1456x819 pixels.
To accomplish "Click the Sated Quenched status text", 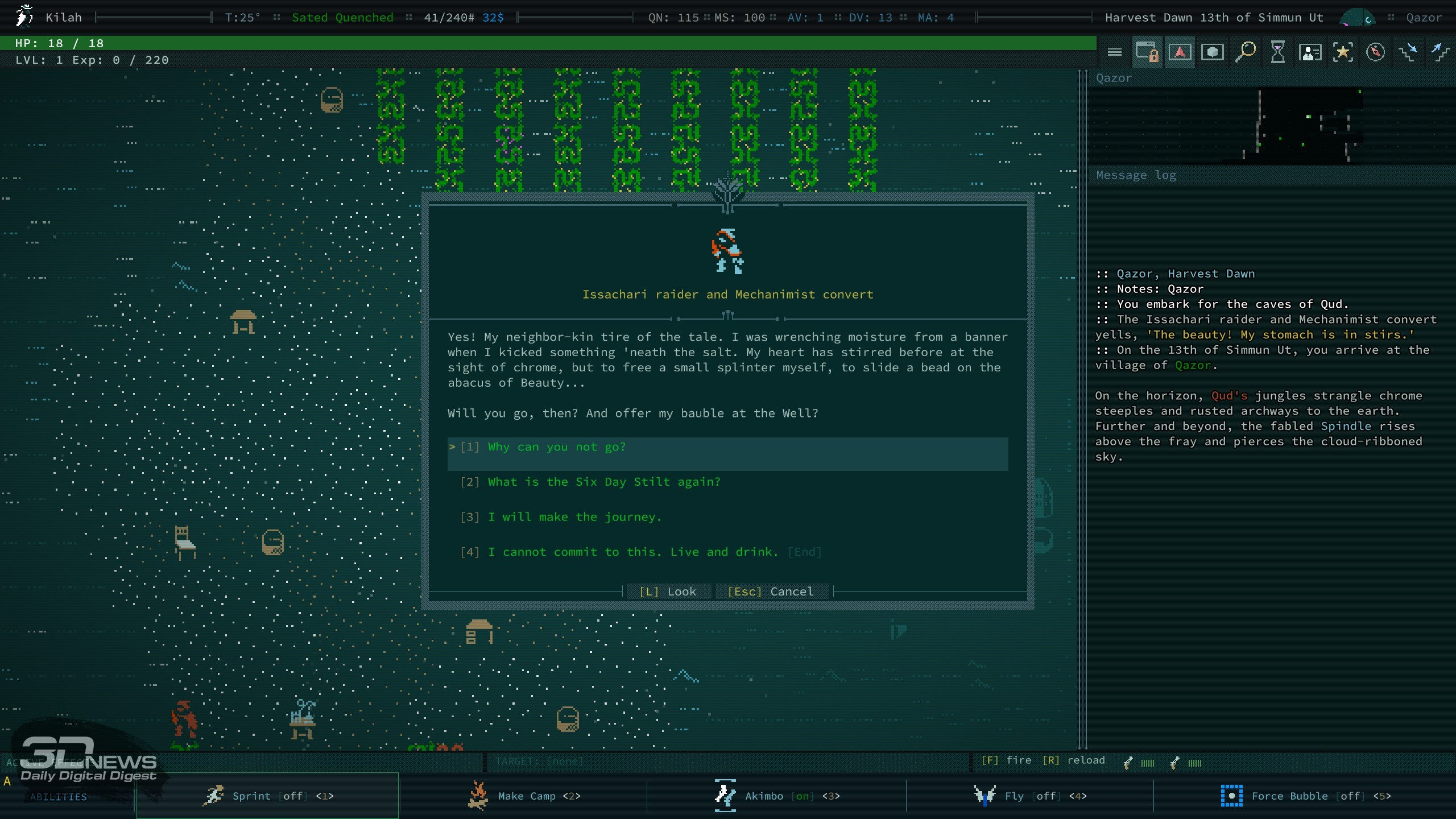I will pyautogui.click(x=342, y=18).
